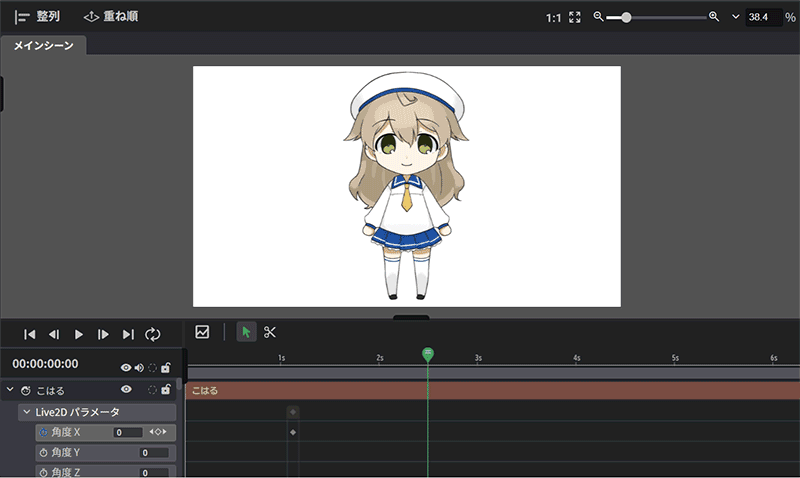Click the 4s mark on the ruler

click(577, 358)
